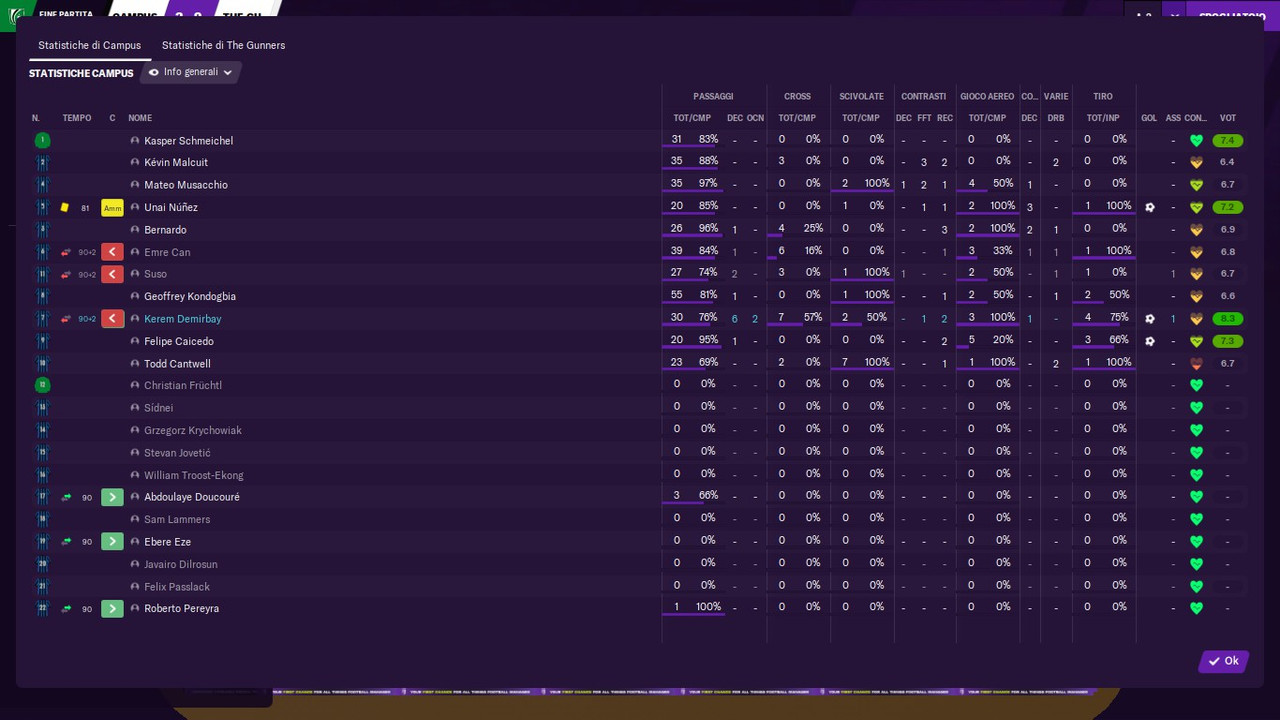Switch to 'Statistiche di Campus' tab
This screenshot has width=1280, height=720.
pyautogui.click(x=90, y=45)
